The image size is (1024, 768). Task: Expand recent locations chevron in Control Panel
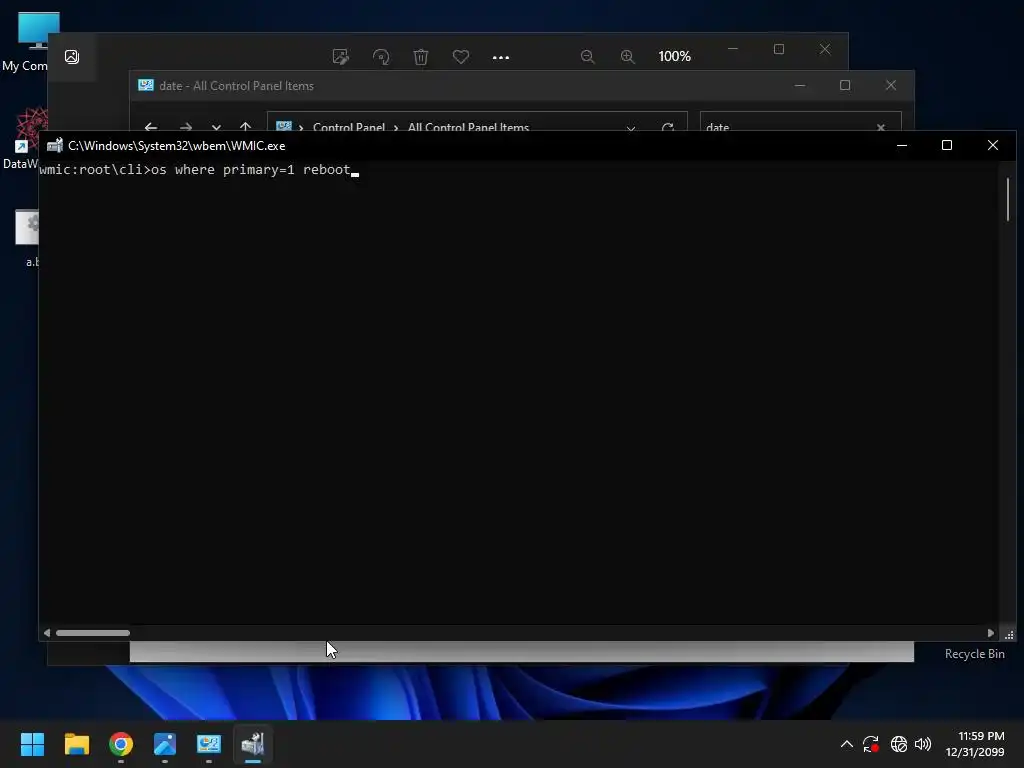(216, 127)
